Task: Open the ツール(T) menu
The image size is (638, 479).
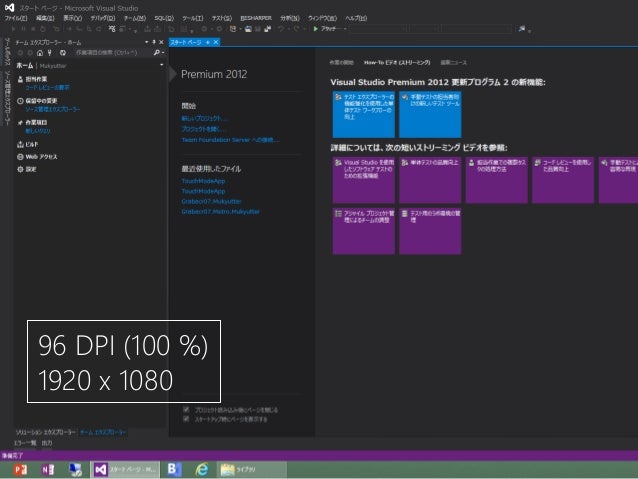Action: click(192, 18)
